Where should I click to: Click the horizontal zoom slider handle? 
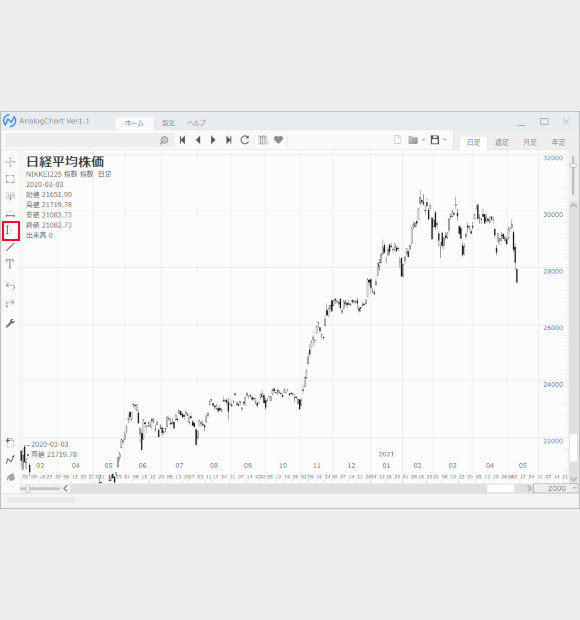(27, 489)
